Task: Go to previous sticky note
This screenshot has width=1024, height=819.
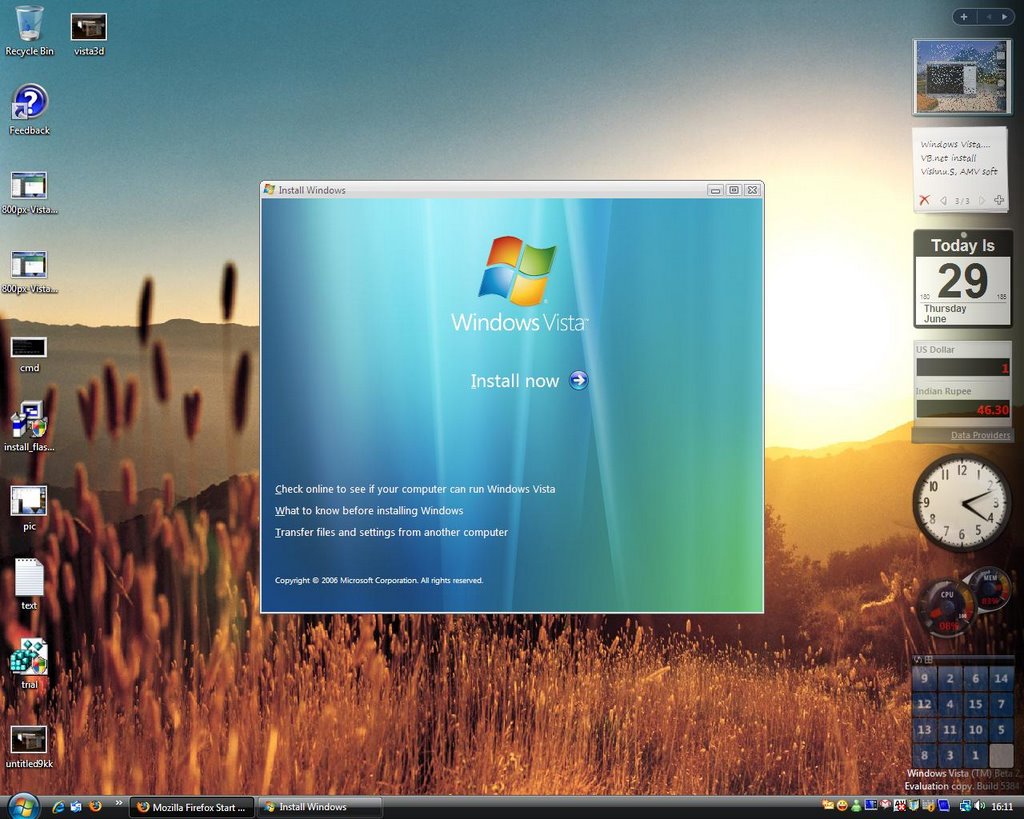Action: (x=943, y=201)
